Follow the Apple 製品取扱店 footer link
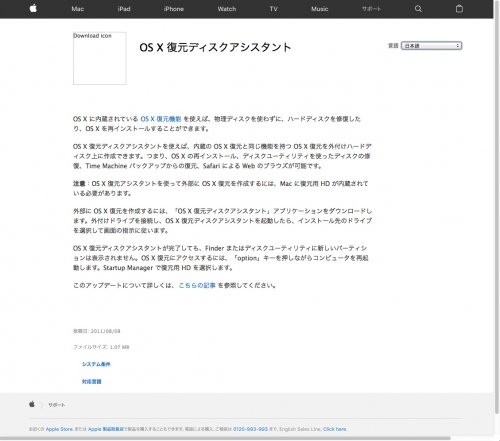The image size is (500, 441). [106, 429]
